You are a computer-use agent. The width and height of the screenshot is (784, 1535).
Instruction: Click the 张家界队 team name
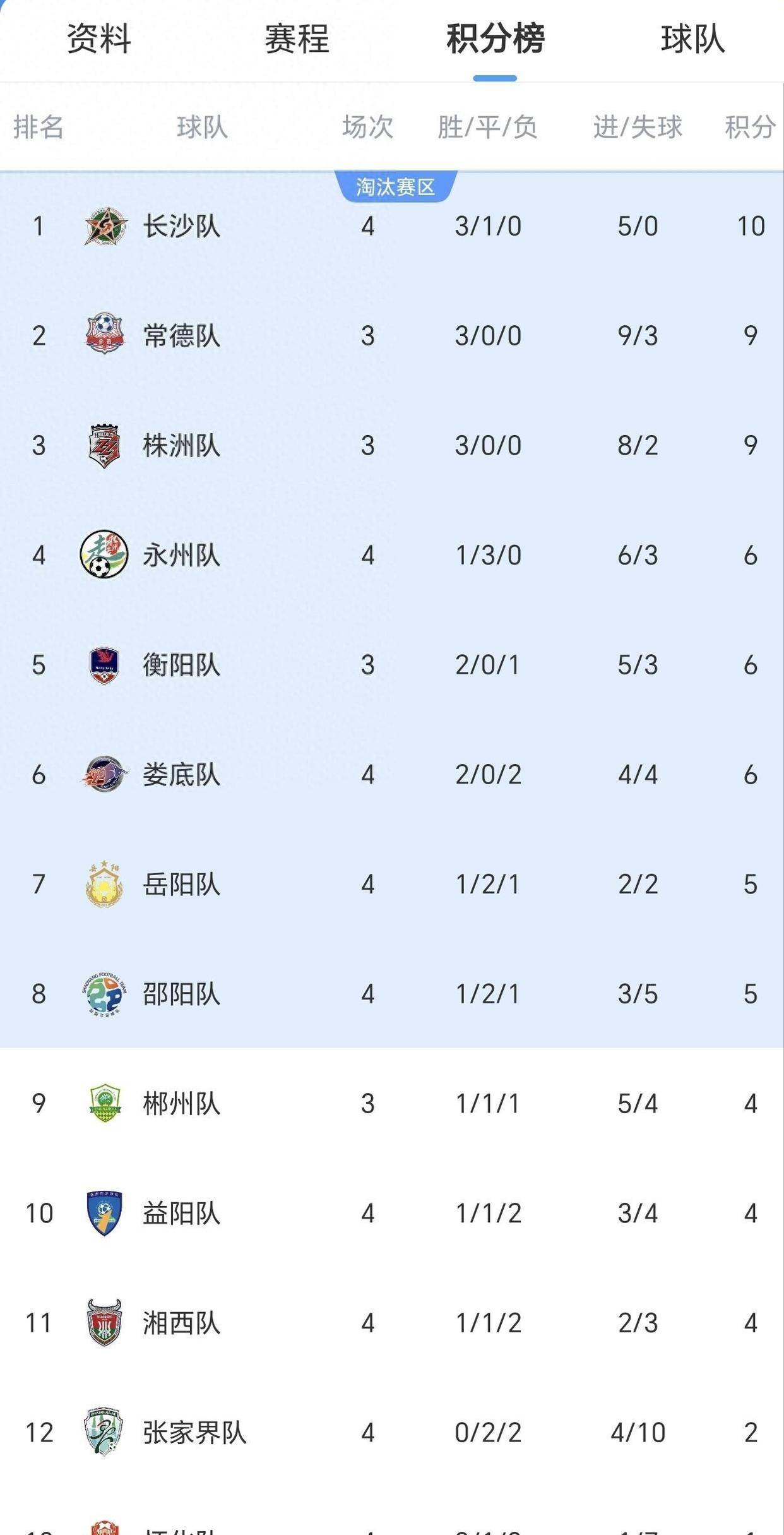(194, 1433)
